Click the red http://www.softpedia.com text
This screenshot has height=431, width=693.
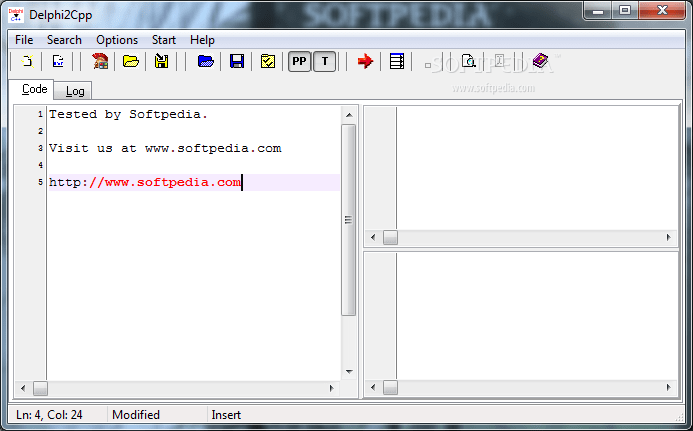pyautogui.click(x=165, y=182)
